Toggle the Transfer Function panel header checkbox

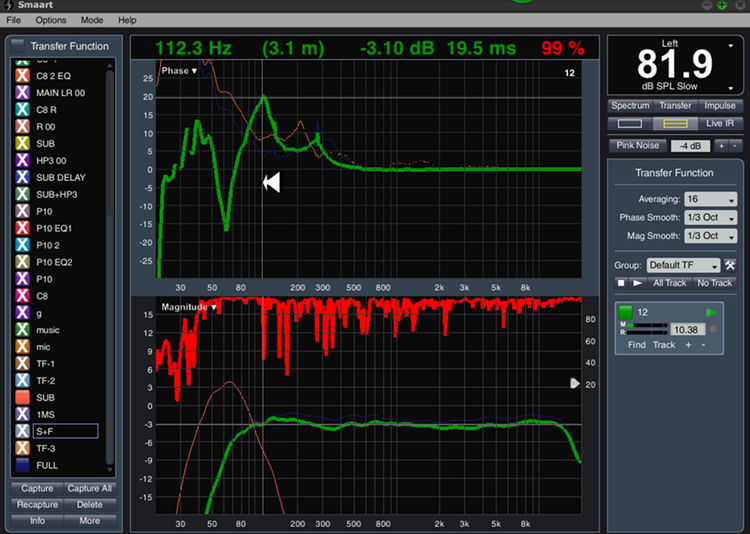[x=18, y=46]
